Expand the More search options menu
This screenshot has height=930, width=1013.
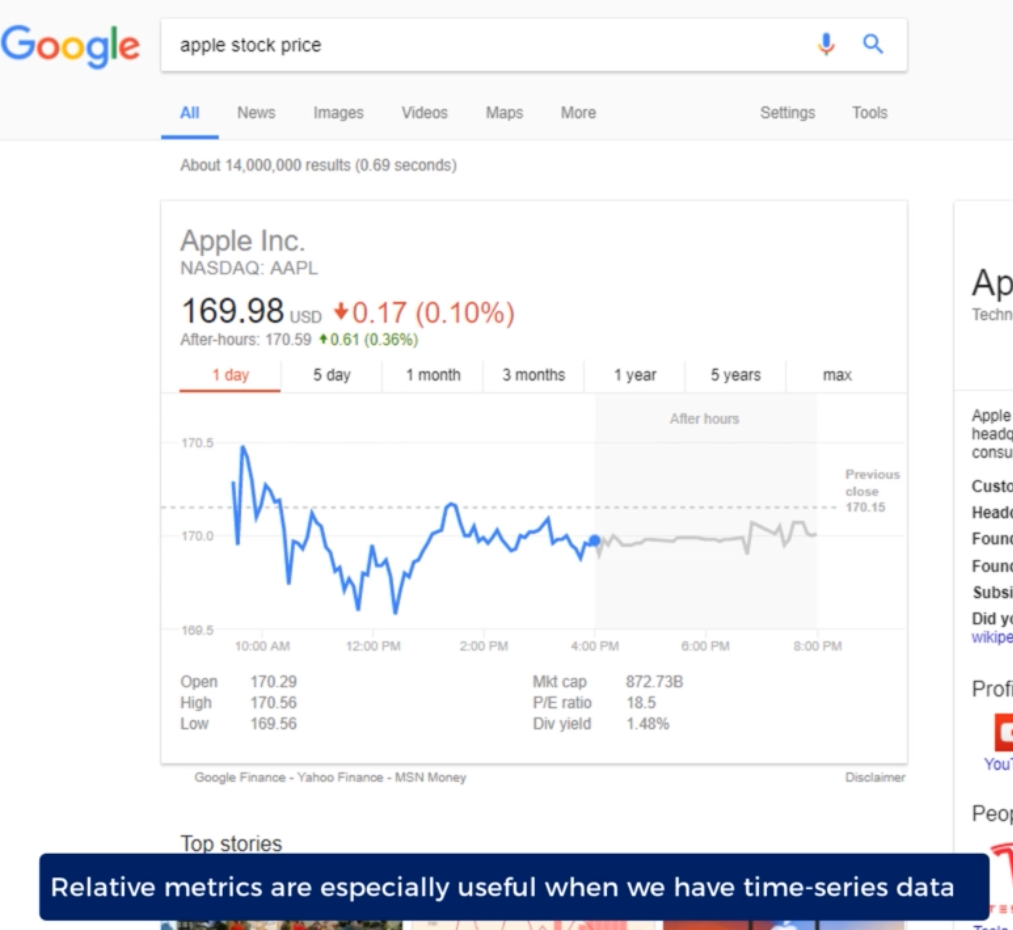pos(578,113)
